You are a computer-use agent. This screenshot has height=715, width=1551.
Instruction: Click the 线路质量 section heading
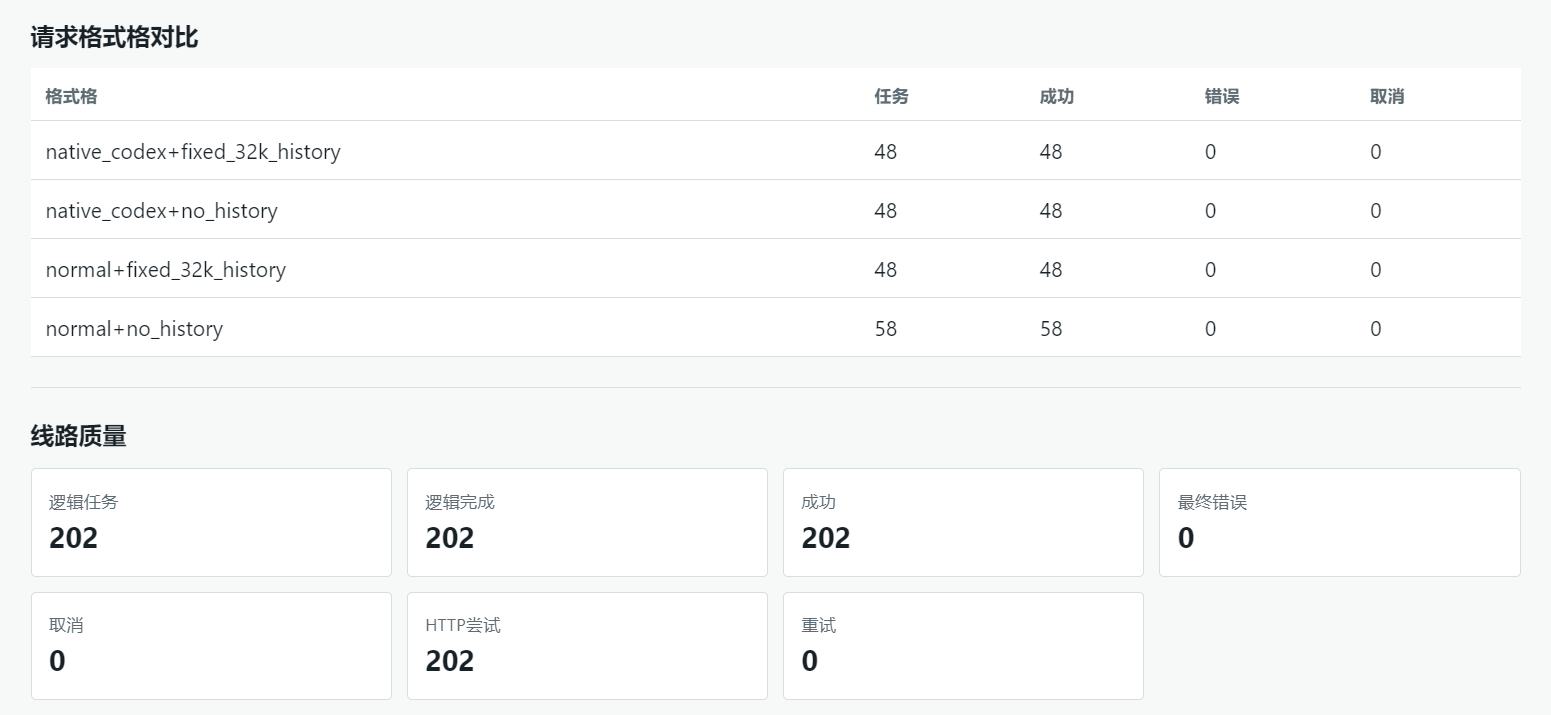[x=78, y=436]
